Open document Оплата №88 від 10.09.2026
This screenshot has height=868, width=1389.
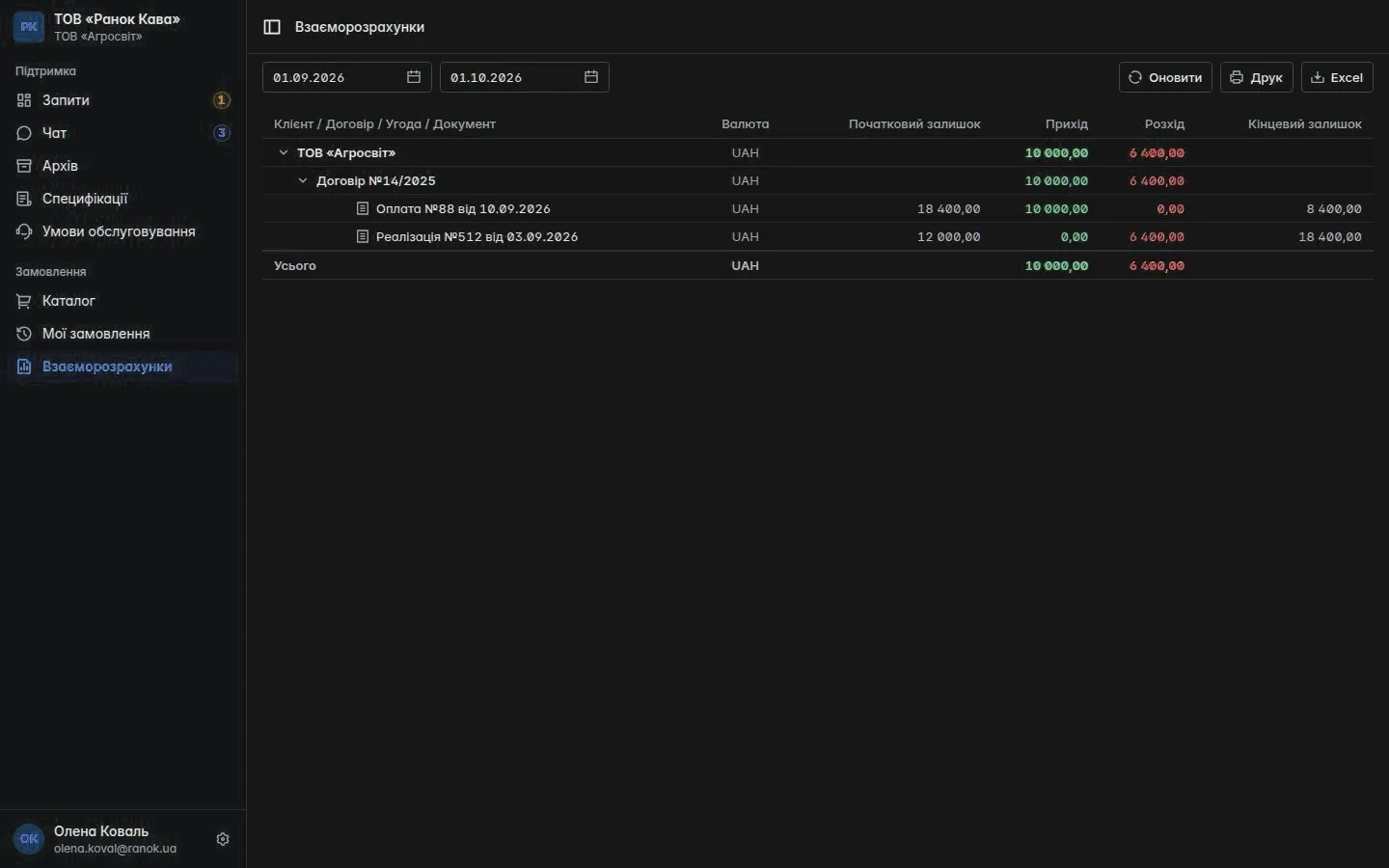click(463, 208)
